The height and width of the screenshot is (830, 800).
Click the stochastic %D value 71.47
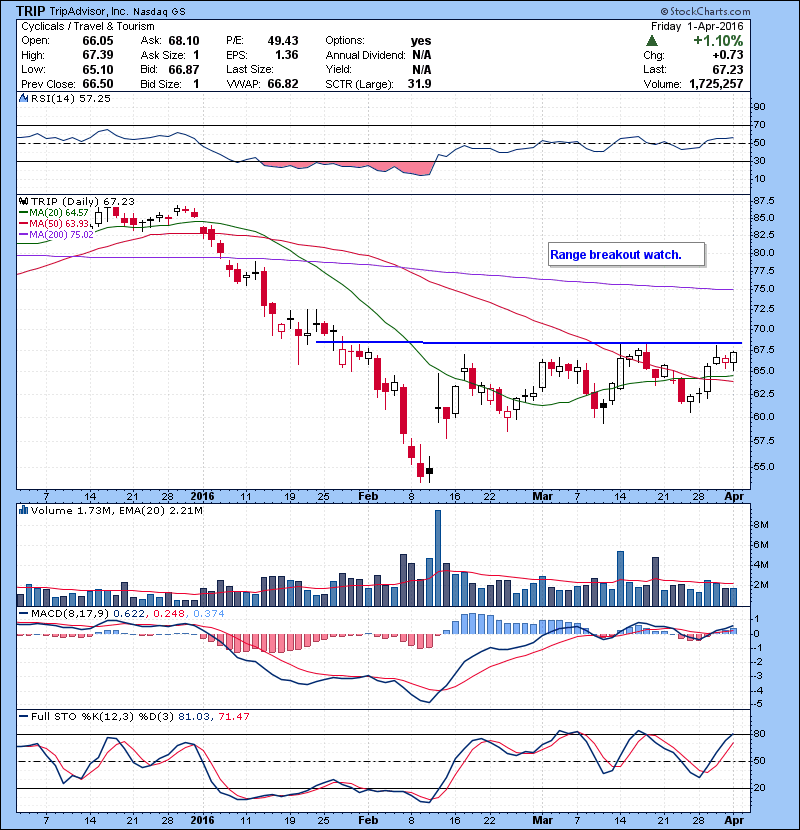click(x=233, y=716)
